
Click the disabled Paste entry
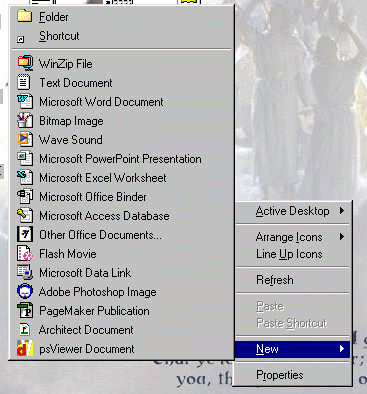click(x=293, y=306)
